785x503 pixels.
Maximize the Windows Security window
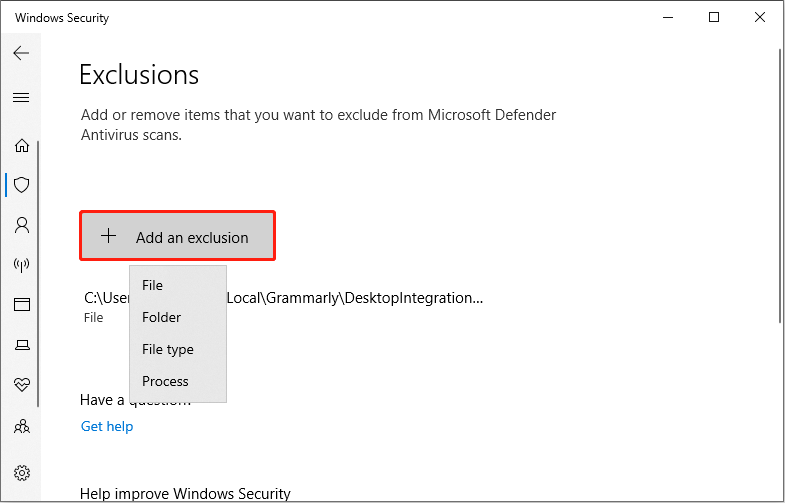[x=714, y=17]
